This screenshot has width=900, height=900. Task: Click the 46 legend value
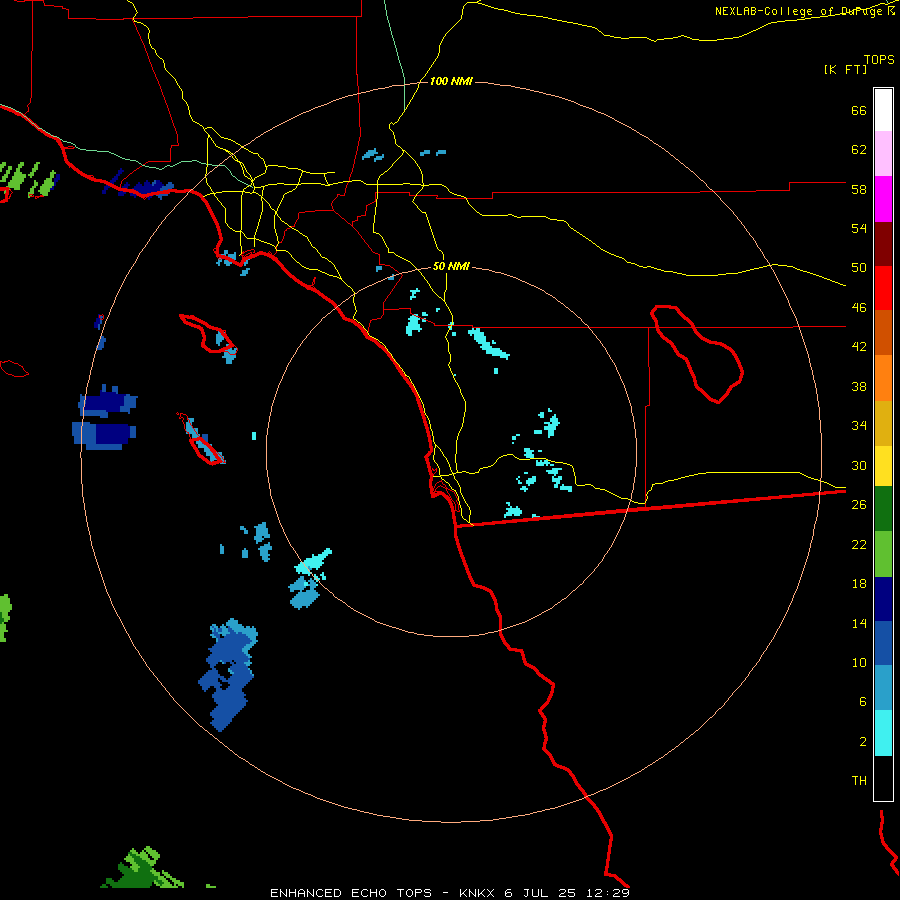tap(859, 308)
